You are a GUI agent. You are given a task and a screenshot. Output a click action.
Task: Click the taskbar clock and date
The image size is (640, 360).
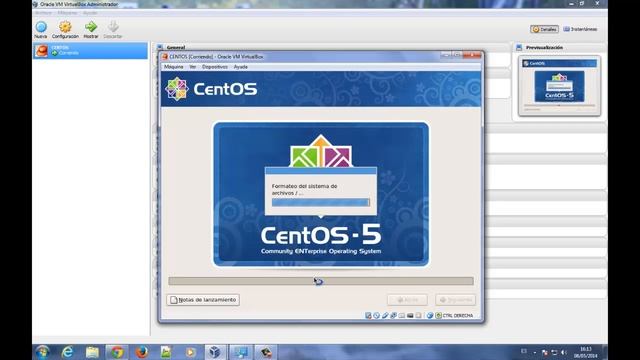pos(586,353)
